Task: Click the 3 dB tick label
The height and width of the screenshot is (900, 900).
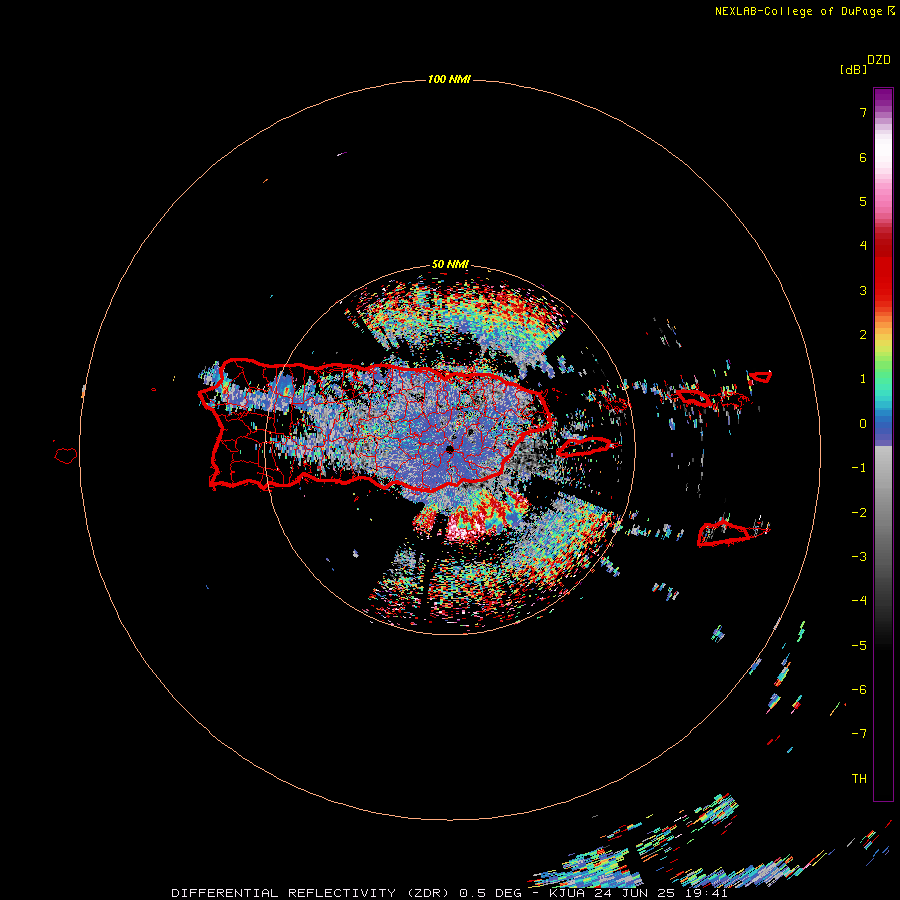Action: 863,290
